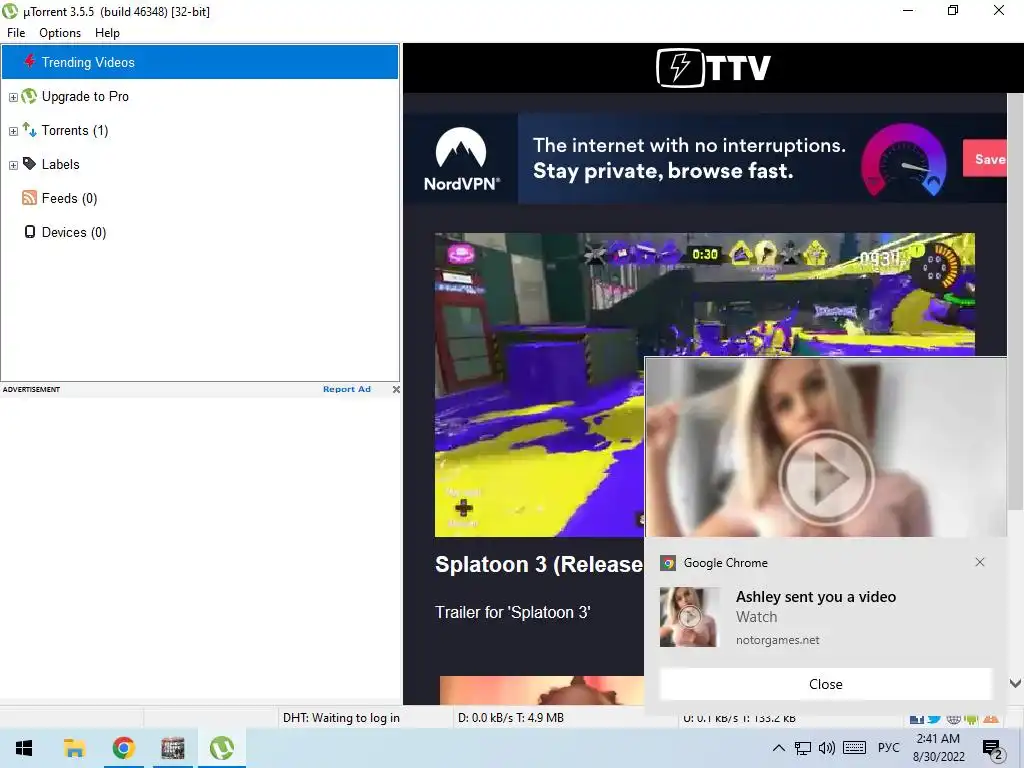Click the notorgames.net source text
This screenshot has width=1024, height=768.
[777, 641]
